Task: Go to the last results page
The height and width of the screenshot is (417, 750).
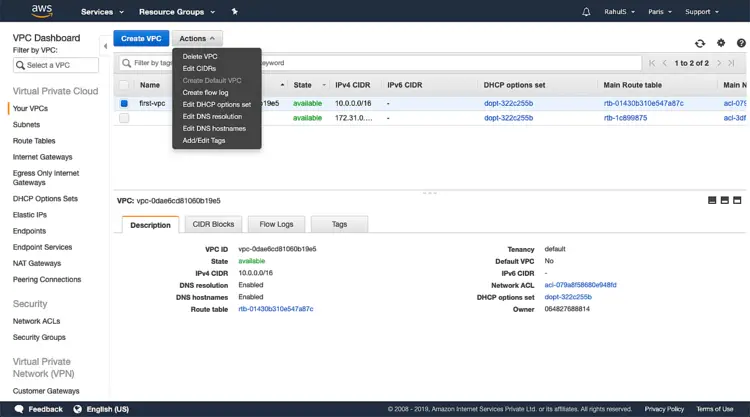Action: click(731, 63)
